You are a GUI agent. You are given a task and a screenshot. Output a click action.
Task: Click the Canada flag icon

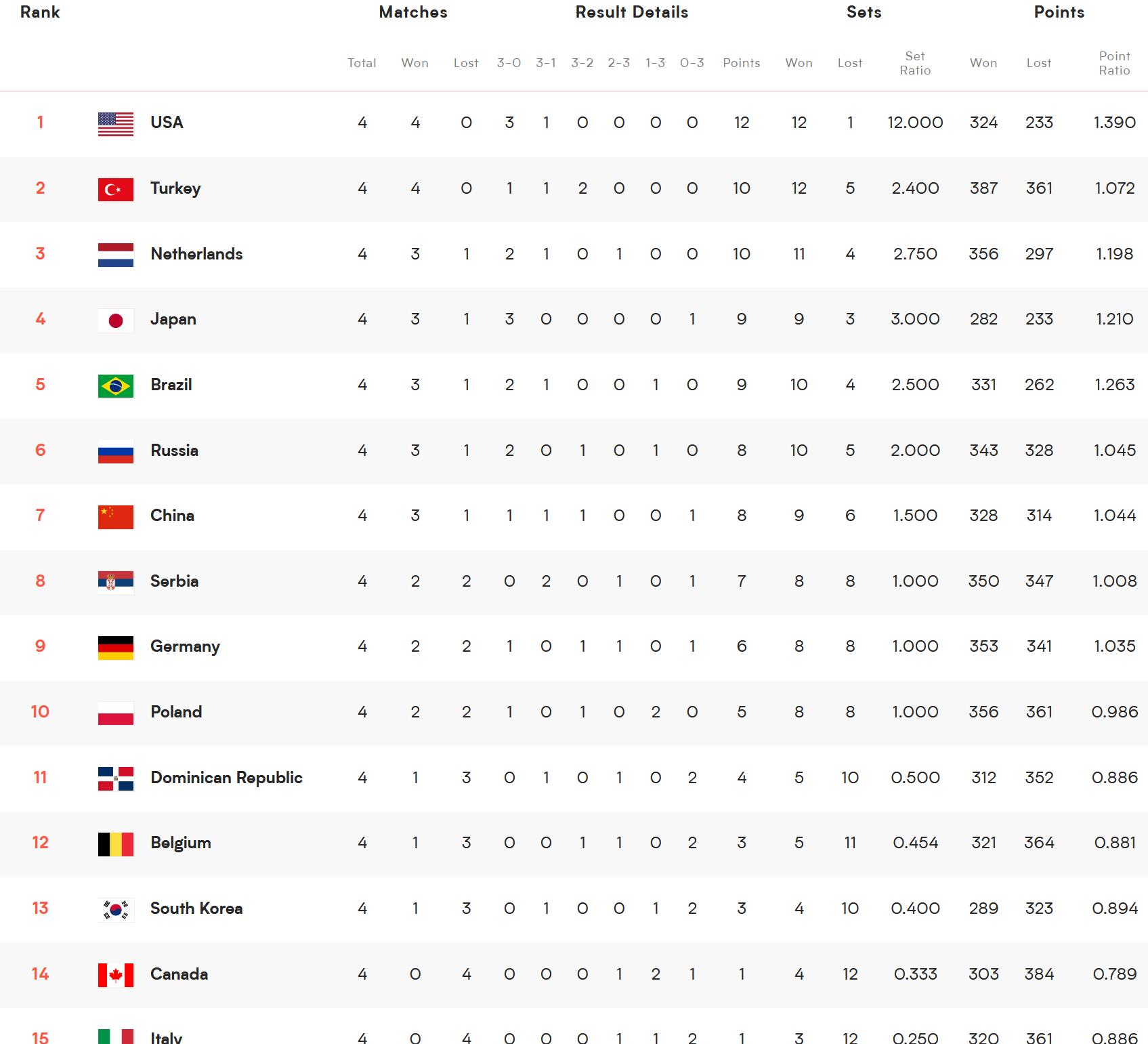(x=116, y=975)
